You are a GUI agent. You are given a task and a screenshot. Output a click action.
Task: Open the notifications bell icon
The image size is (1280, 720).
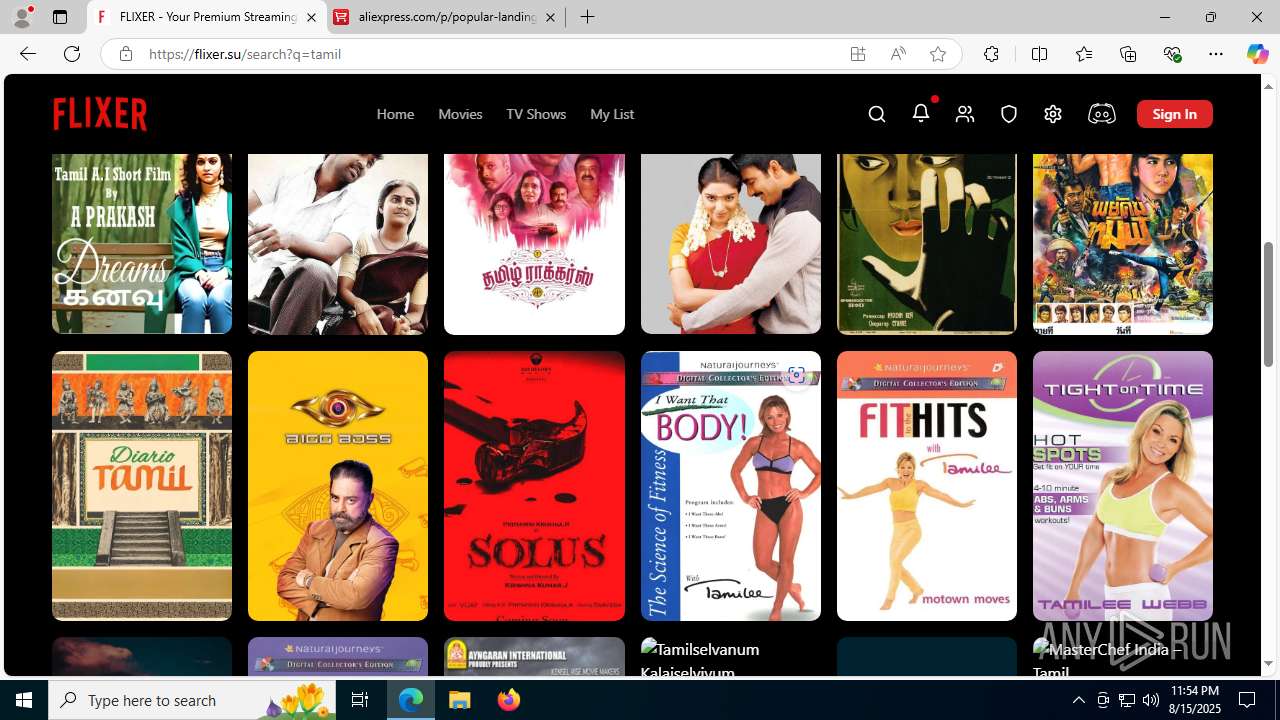(921, 113)
